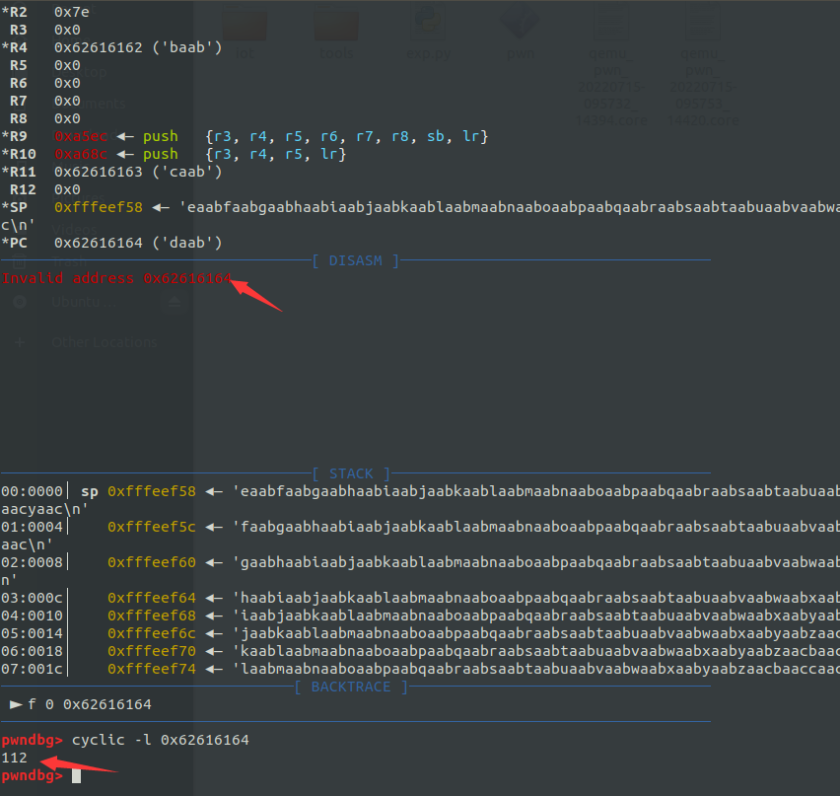Click the active pwndbg prompt cursor
Screen dimensions: 840x796
click(76, 776)
